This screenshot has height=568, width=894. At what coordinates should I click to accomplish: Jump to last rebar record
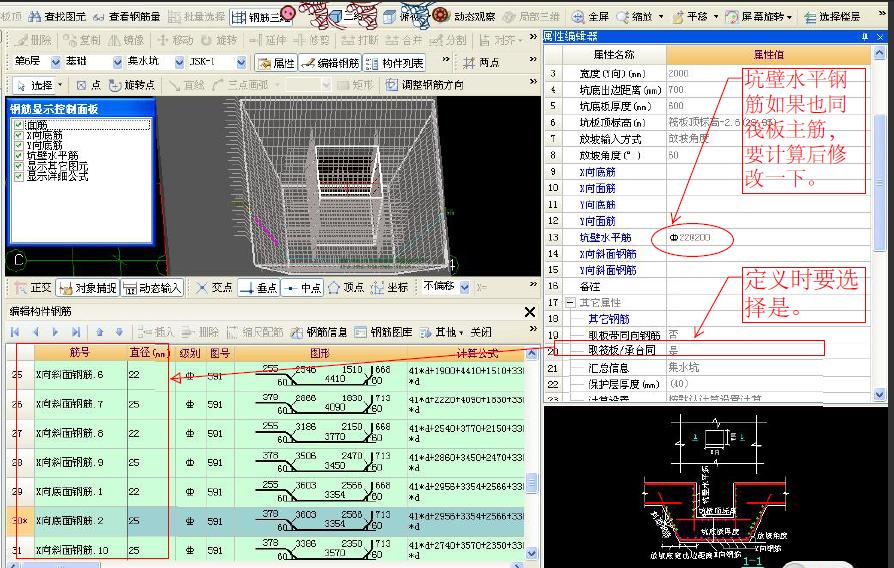point(76,332)
